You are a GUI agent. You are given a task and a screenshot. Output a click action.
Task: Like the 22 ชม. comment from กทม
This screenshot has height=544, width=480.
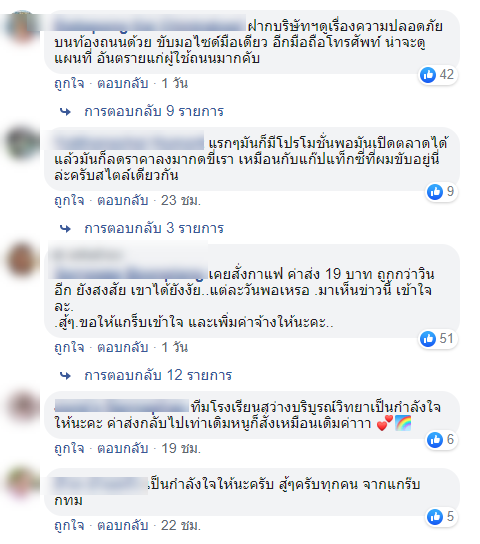tap(69, 526)
